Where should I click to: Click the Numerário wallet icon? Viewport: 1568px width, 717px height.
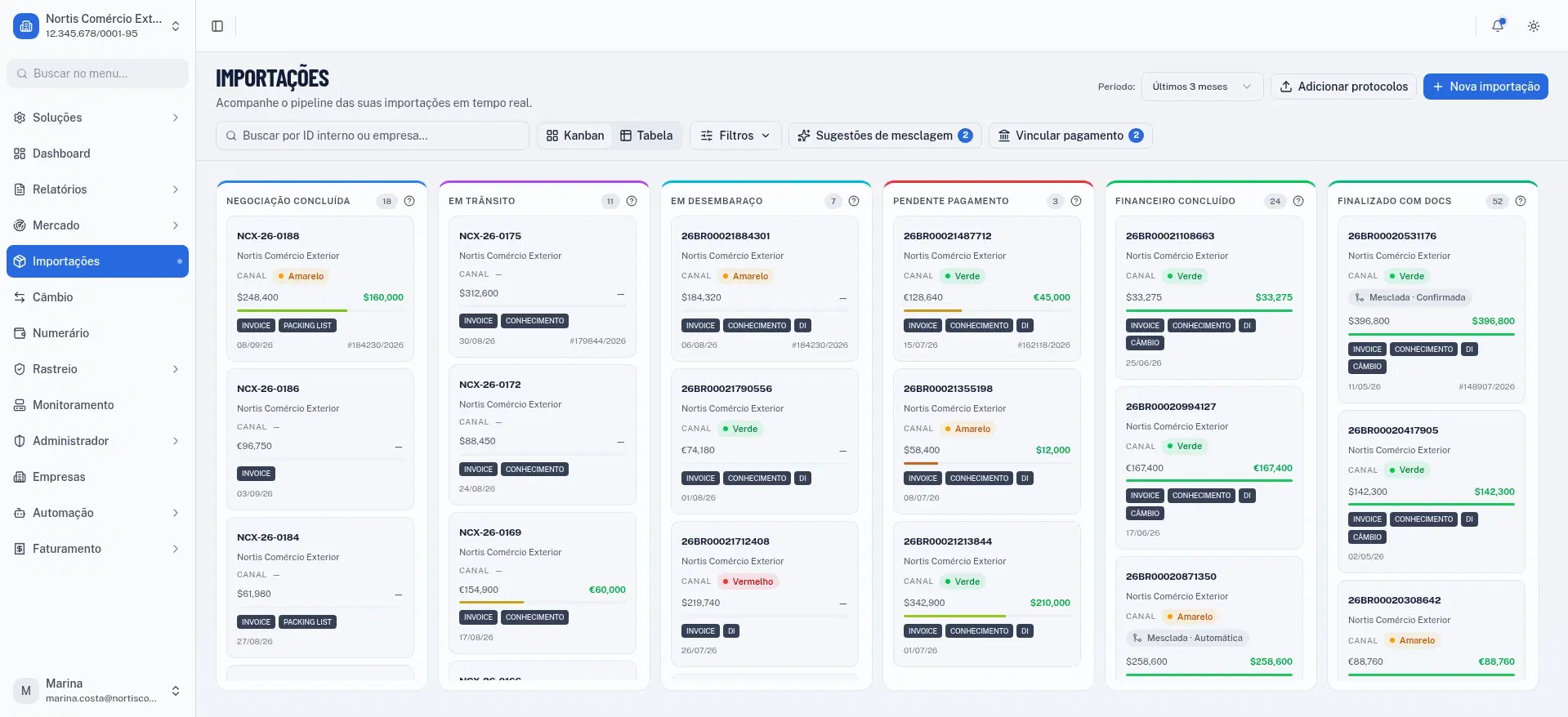coord(20,333)
